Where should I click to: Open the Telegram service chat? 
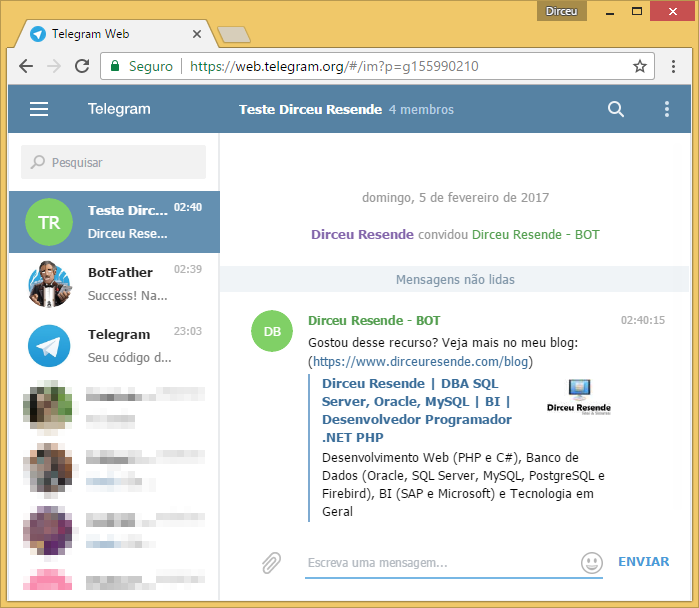click(x=114, y=346)
